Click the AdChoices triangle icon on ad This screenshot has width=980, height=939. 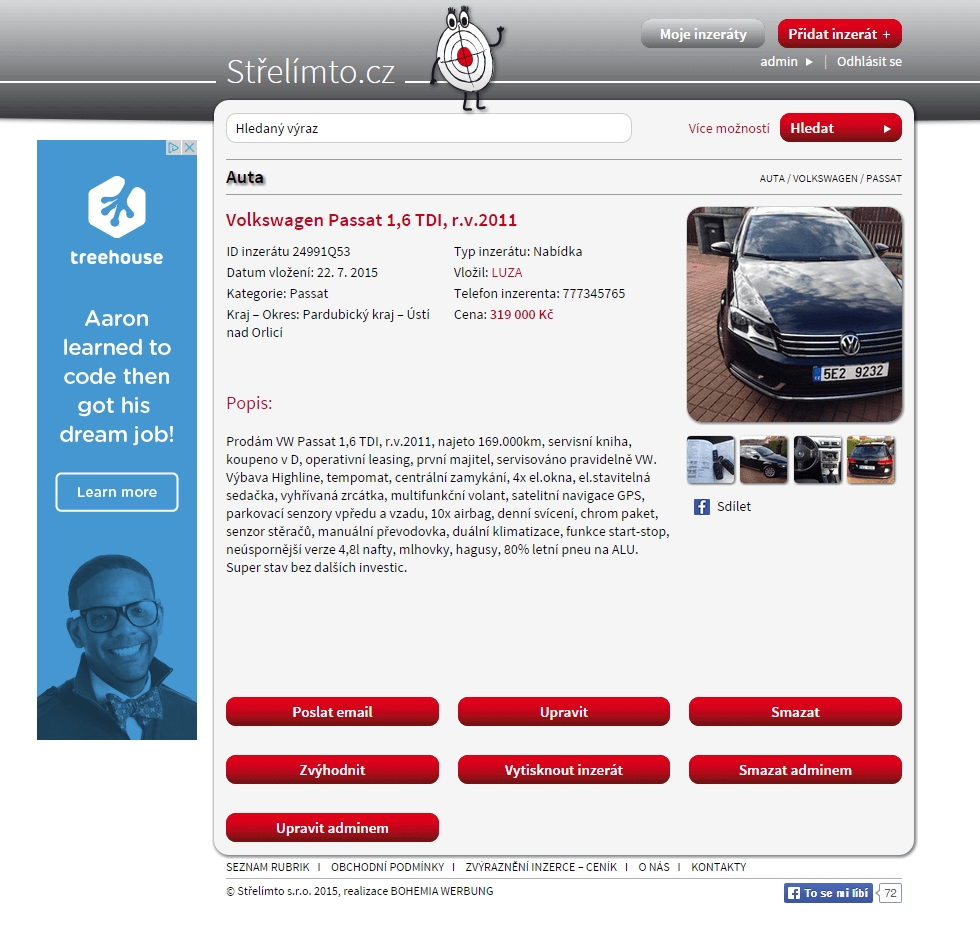[x=174, y=148]
